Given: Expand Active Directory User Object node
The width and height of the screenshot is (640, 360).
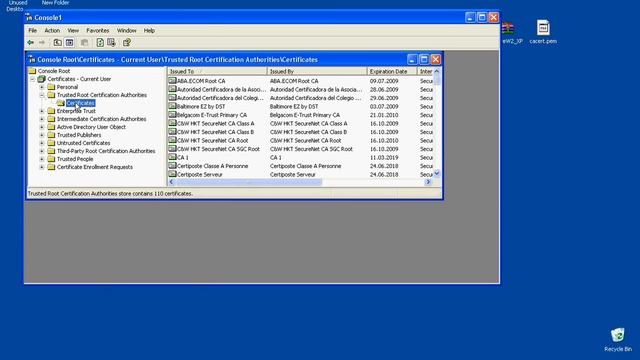Looking at the screenshot, I should (42, 127).
